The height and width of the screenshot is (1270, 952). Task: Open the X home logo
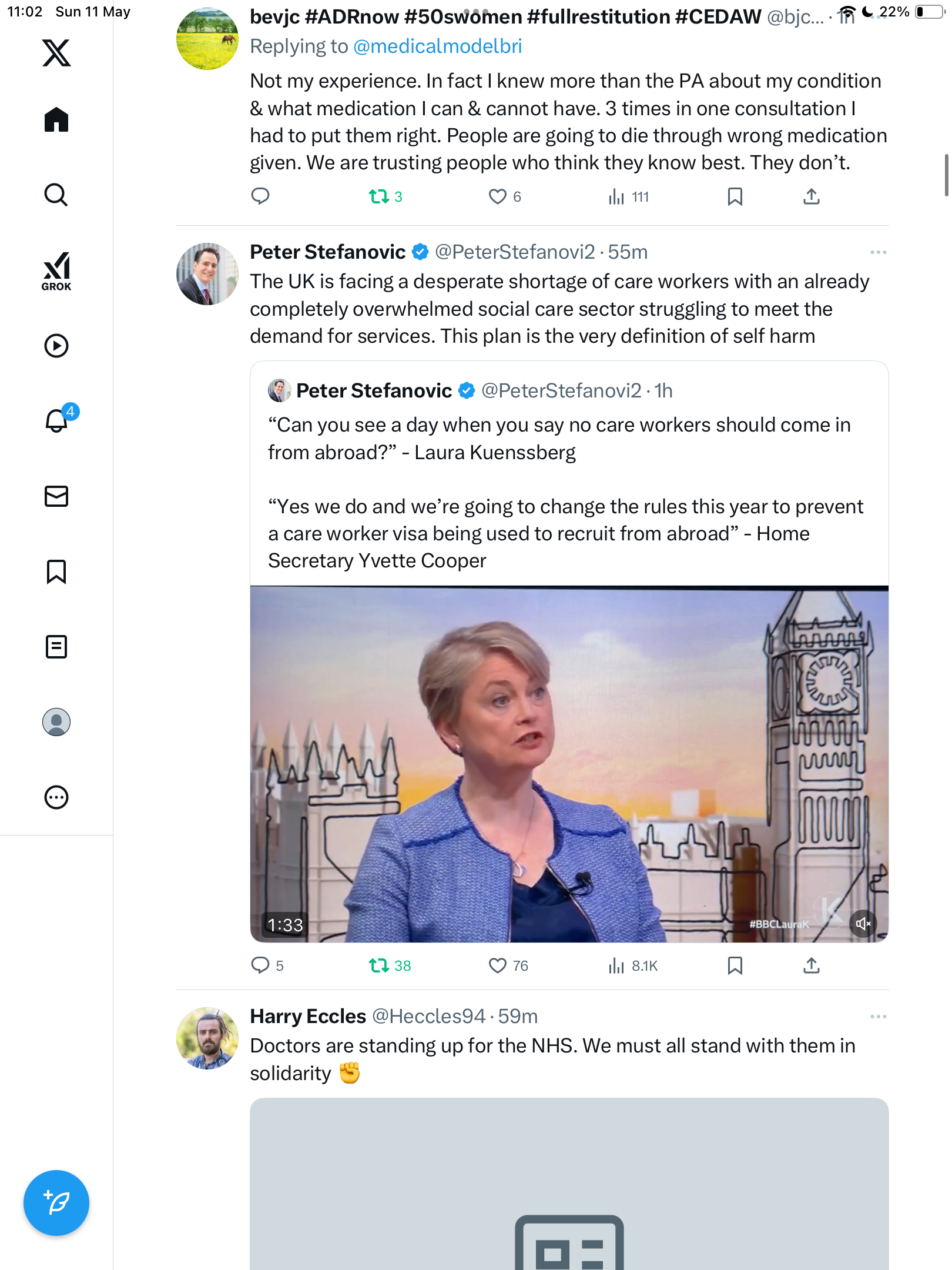click(56, 53)
